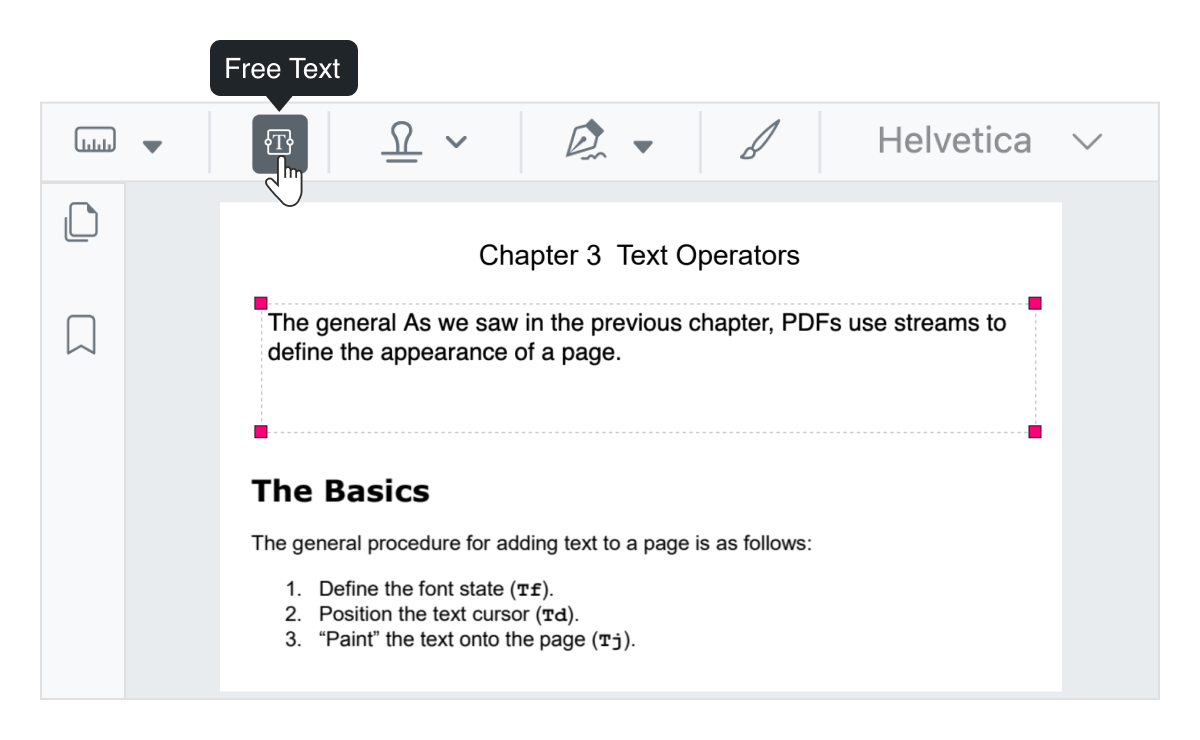Click the font name Helvetica
The image size is (1200, 740).
954,140
